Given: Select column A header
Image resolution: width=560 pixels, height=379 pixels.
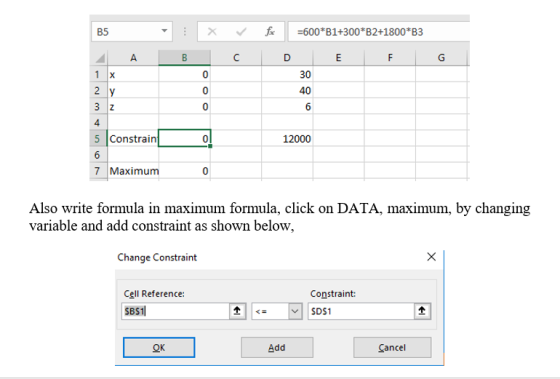Looking at the screenshot, I should (x=133, y=58).
